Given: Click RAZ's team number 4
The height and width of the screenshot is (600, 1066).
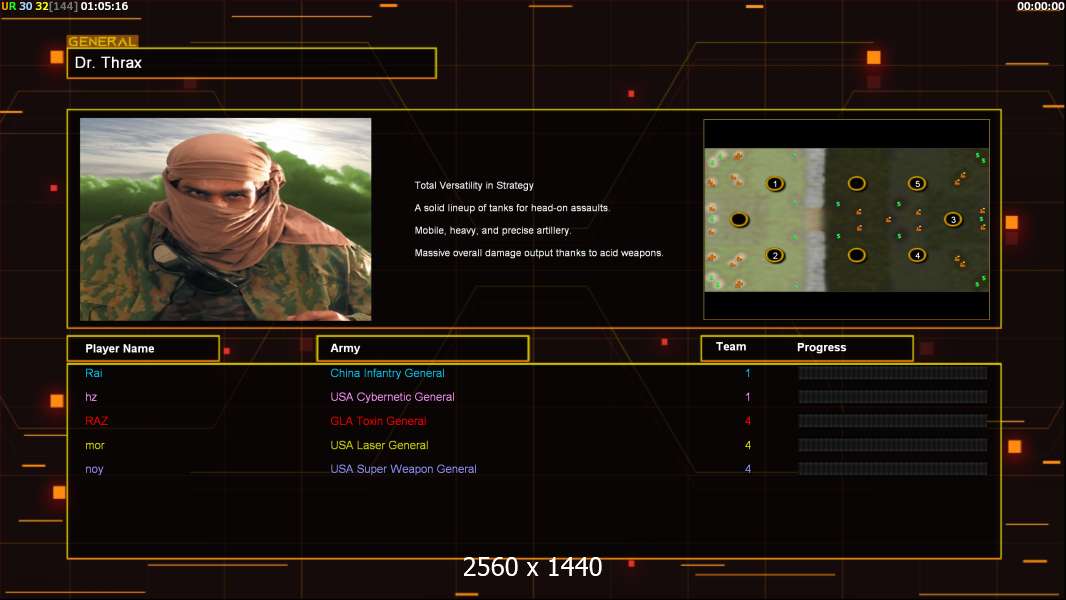Looking at the screenshot, I should click(x=748, y=421).
